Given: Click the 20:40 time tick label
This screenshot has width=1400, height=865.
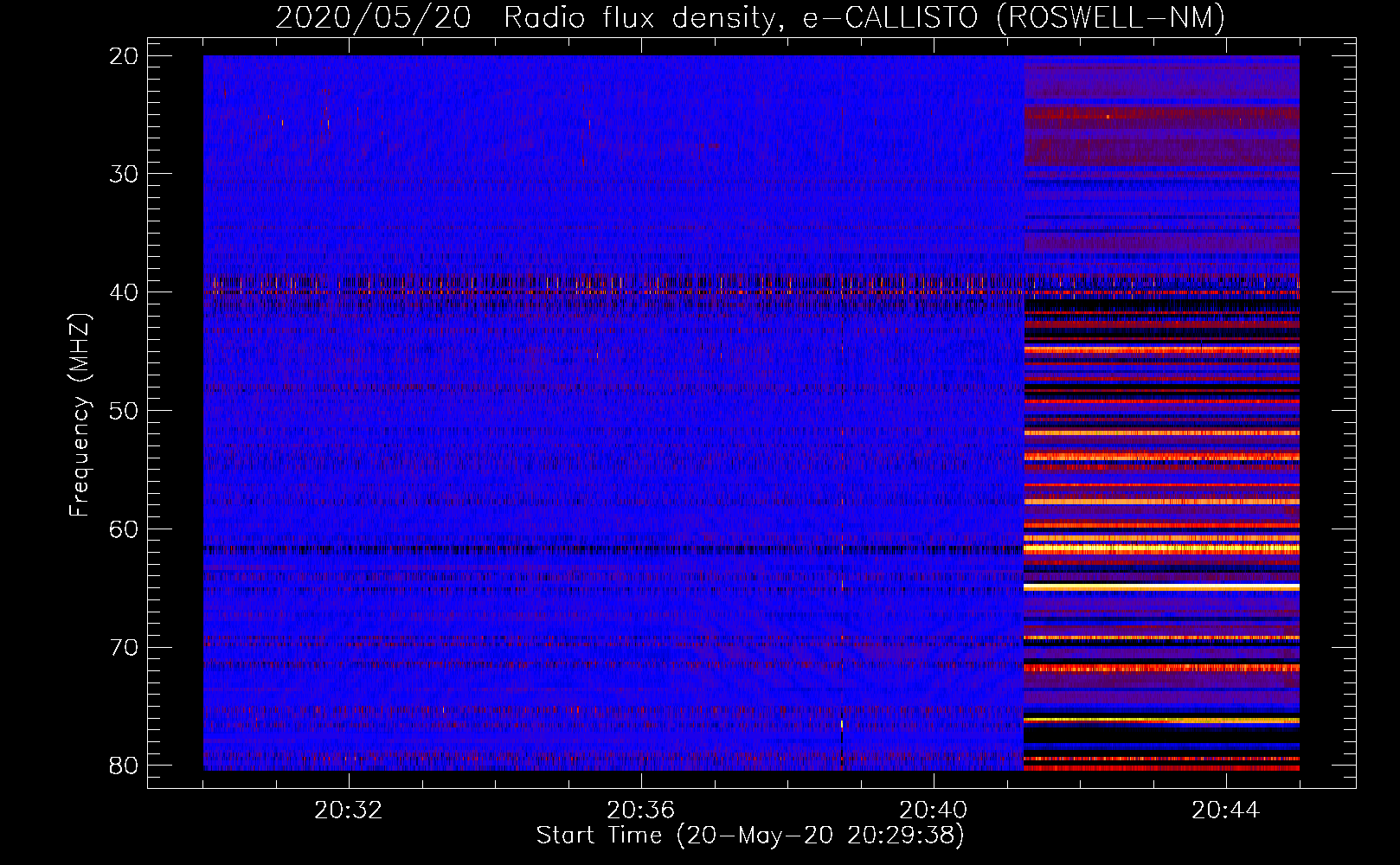Looking at the screenshot, I should (934, 811).
